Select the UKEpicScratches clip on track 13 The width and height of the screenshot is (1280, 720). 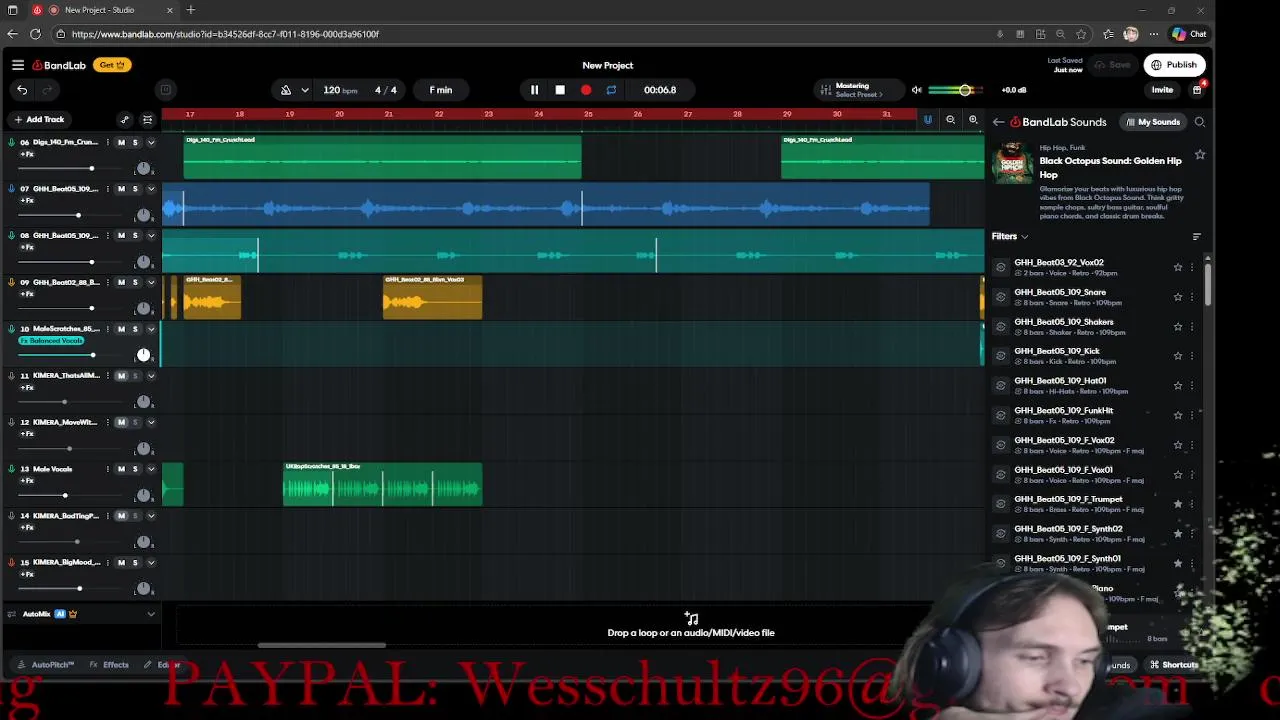(382, 484)
